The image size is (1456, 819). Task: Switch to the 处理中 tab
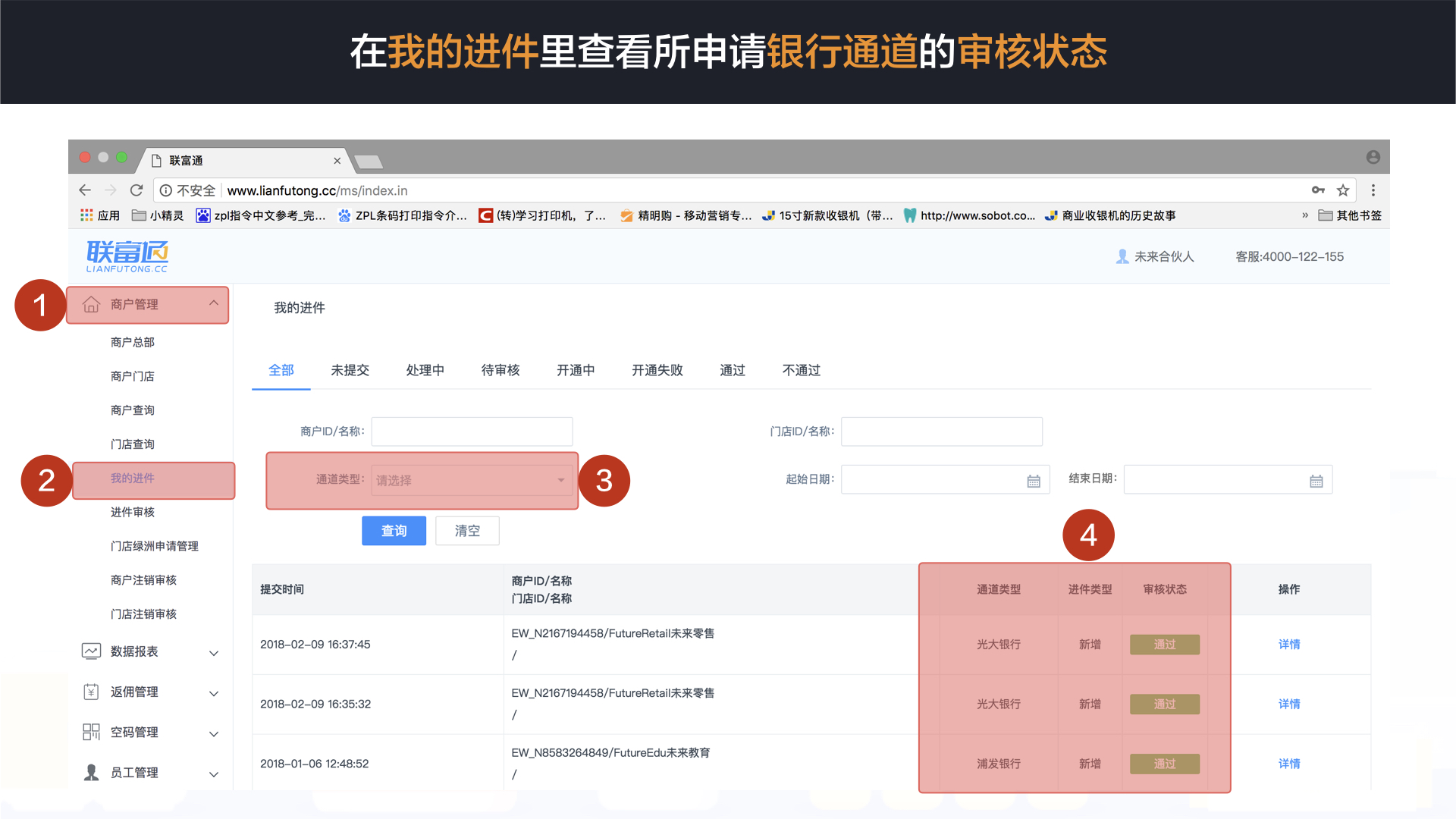tap(425, 370)
